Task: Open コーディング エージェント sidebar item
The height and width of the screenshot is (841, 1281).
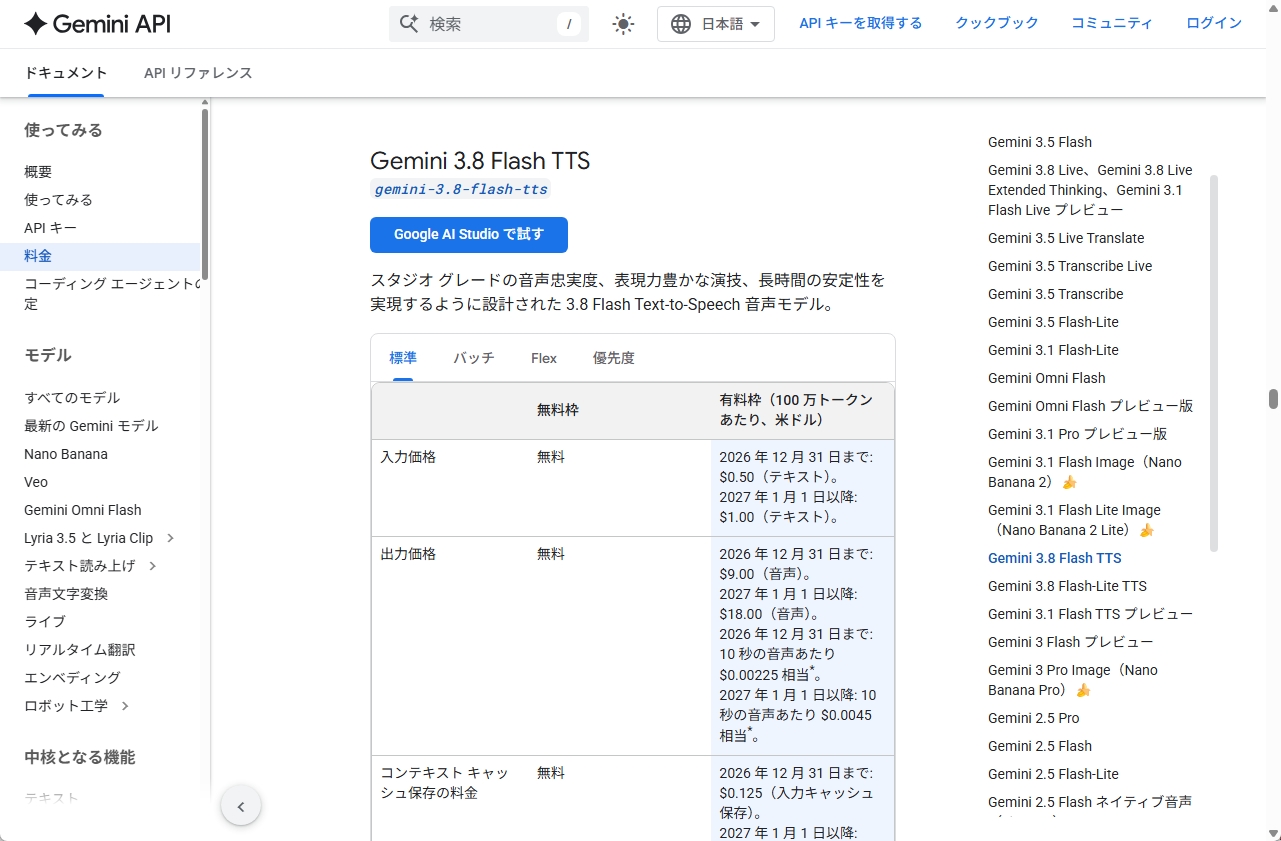Action: [112, 294]
